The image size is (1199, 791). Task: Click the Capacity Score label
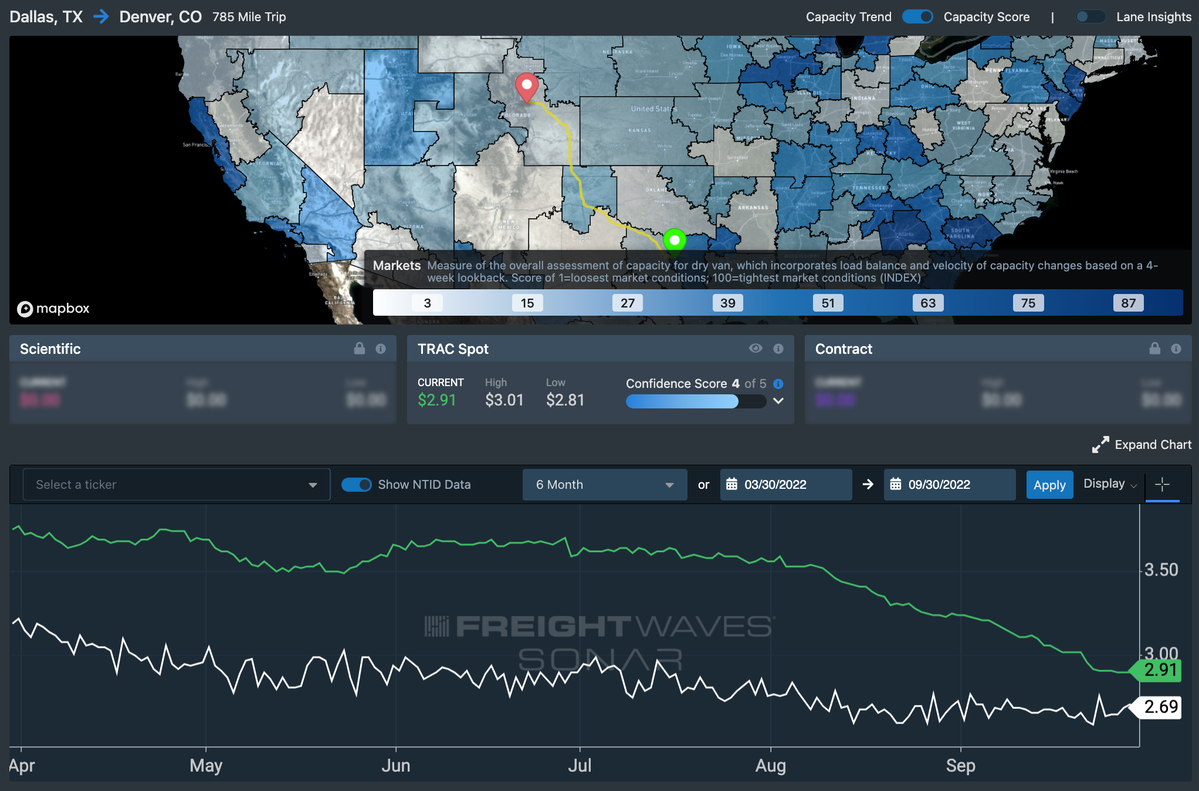point(986,17)
